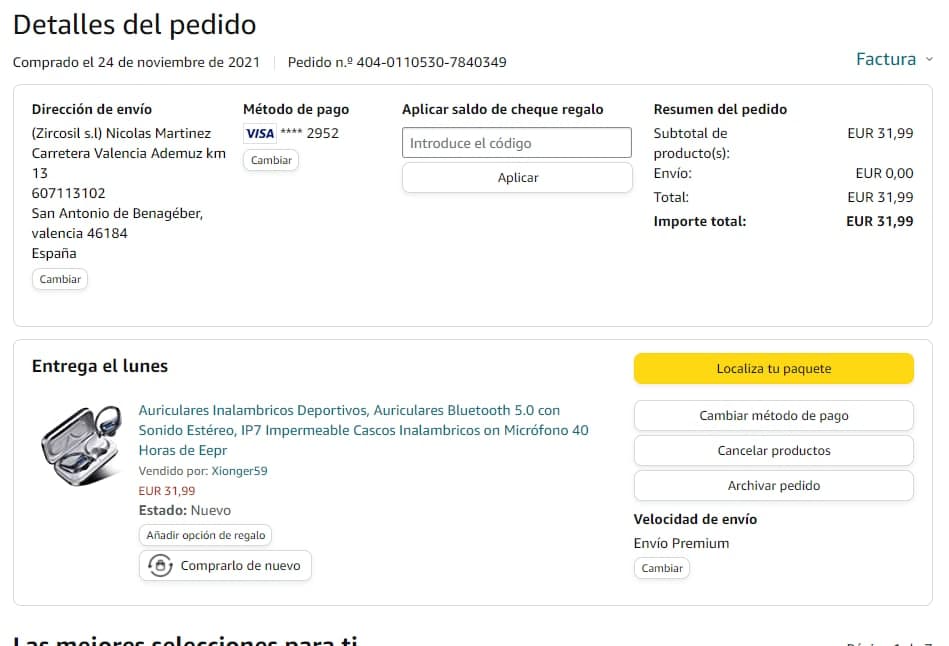Click the red EUR 31,99 product price

click(167, 491)
